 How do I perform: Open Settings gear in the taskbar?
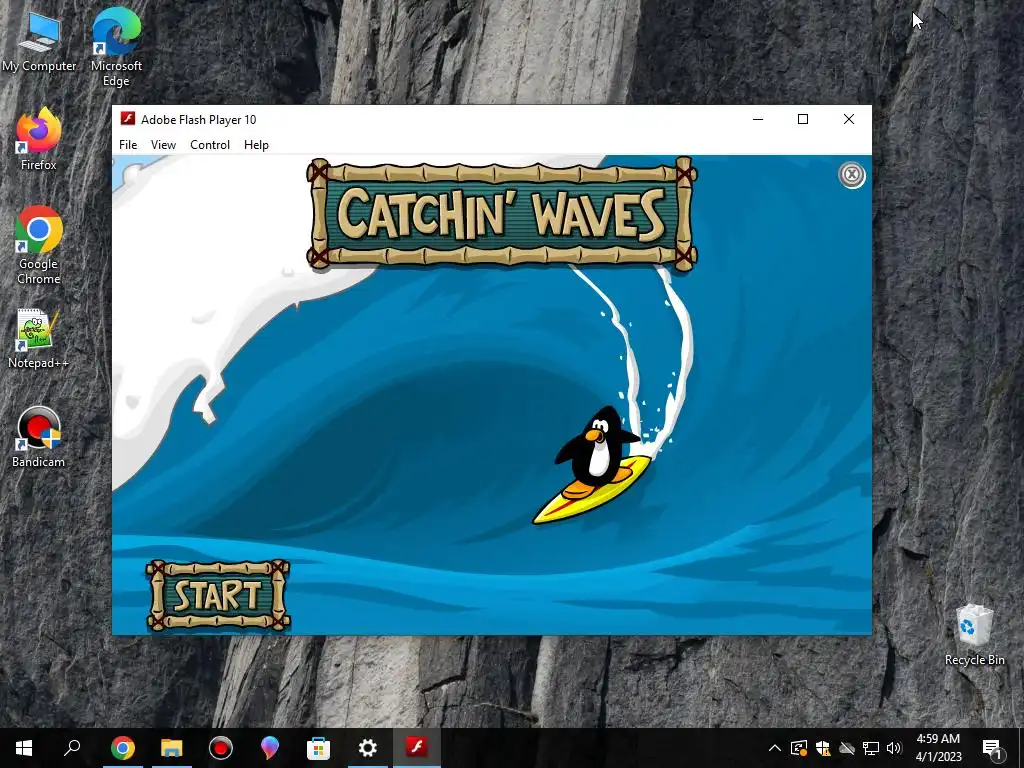click(x=368, y=748)
